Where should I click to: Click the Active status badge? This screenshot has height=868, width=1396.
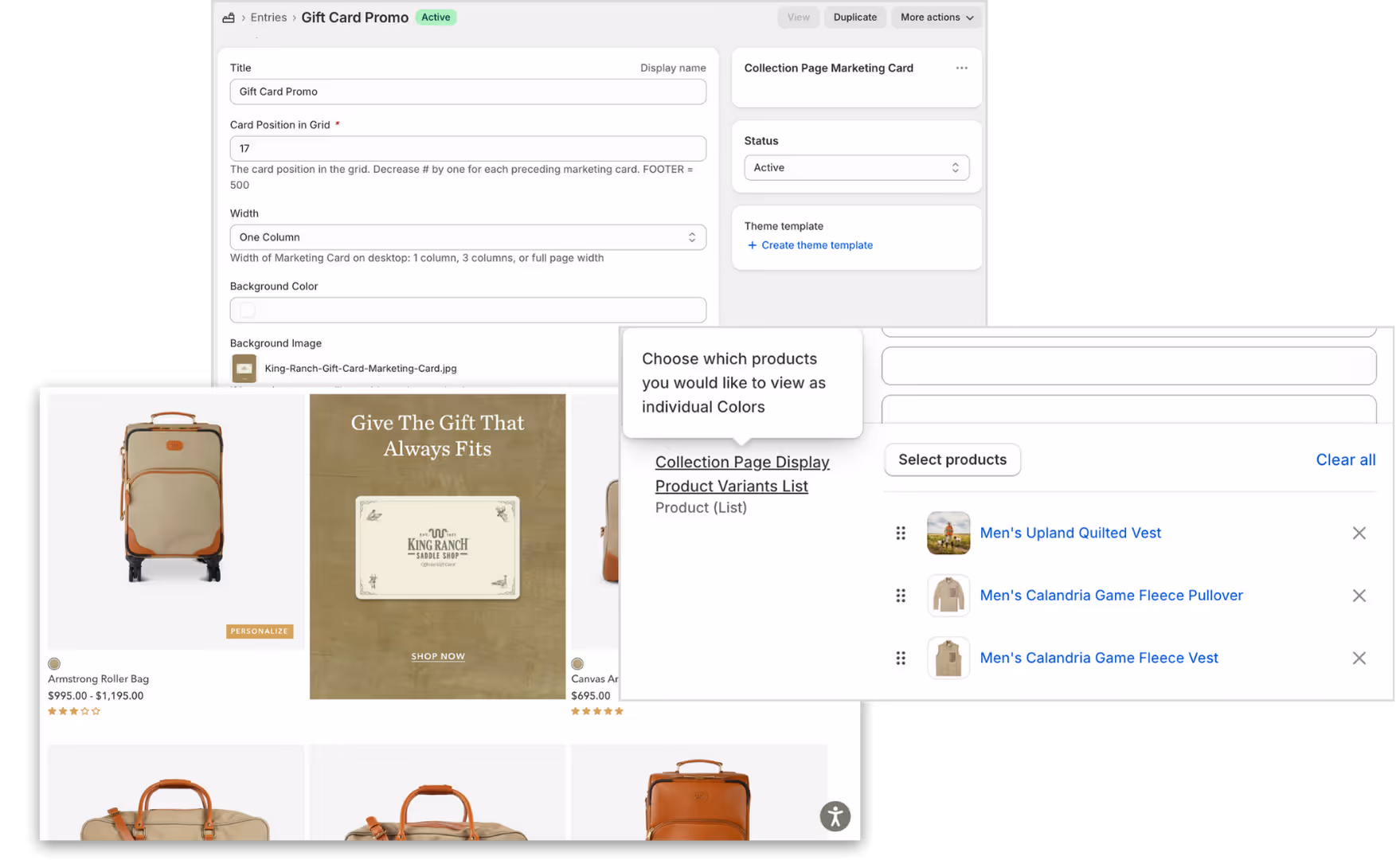point(436,18)
